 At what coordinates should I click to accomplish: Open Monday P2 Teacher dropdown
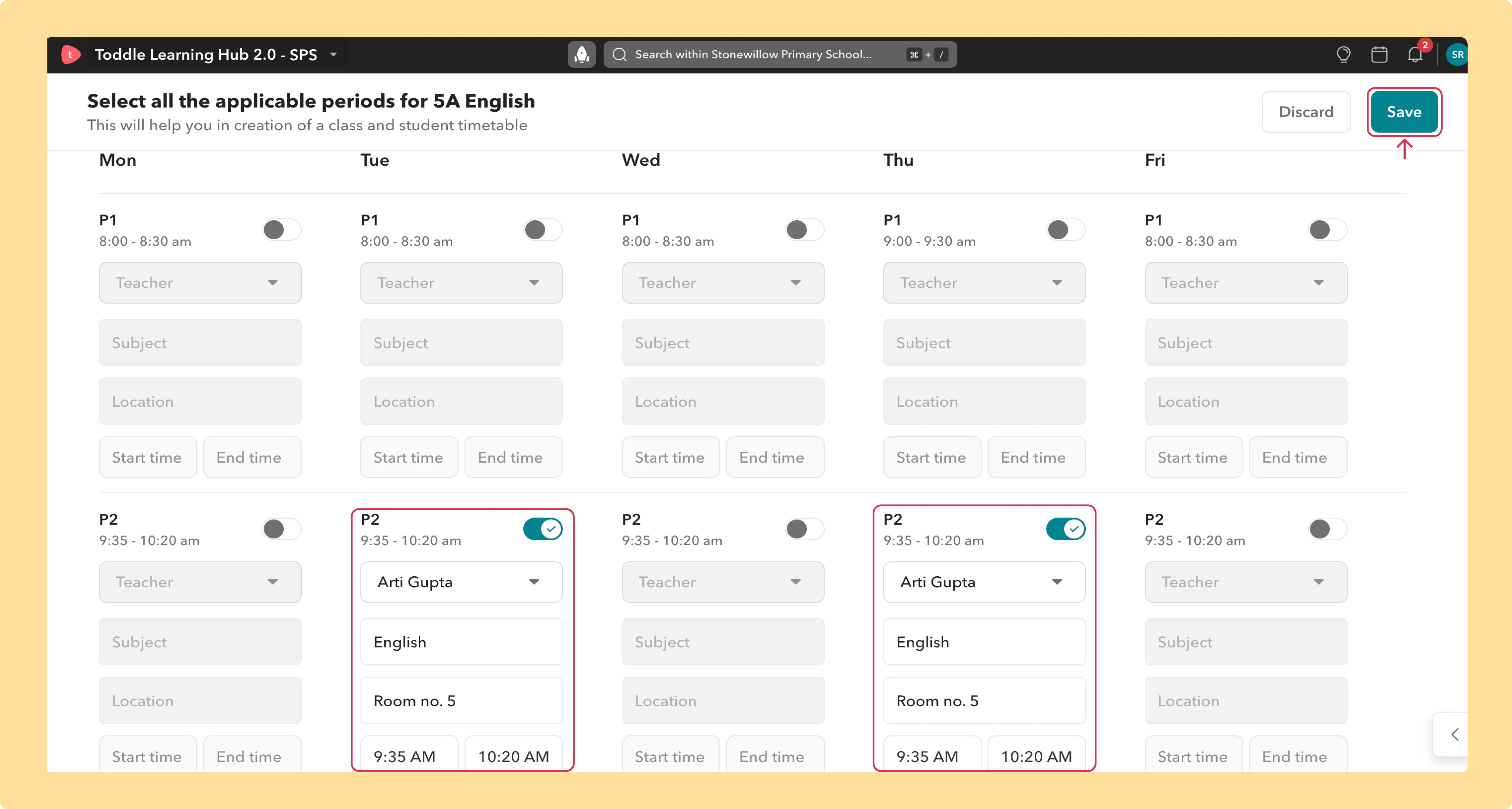point(200,582)
